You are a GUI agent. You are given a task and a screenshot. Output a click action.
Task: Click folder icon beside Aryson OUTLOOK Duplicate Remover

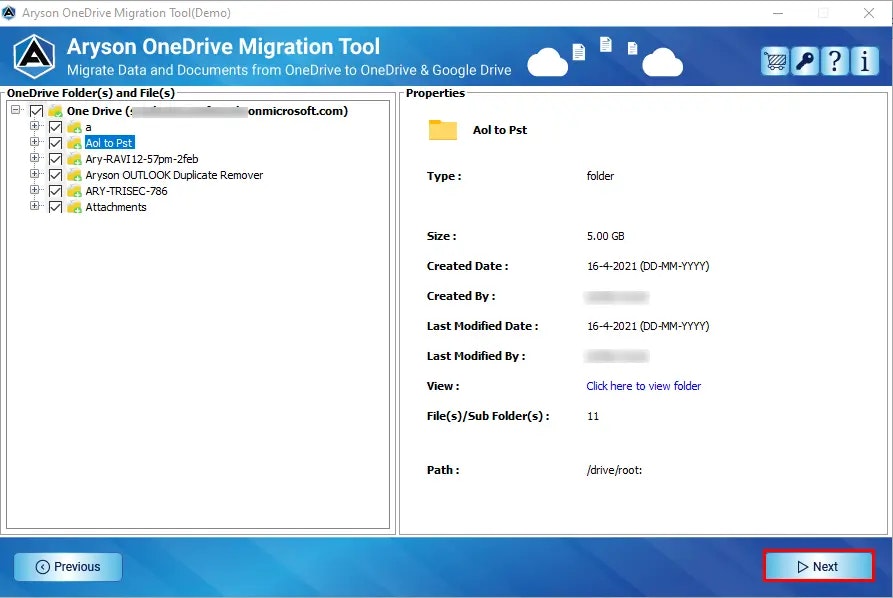75,175
